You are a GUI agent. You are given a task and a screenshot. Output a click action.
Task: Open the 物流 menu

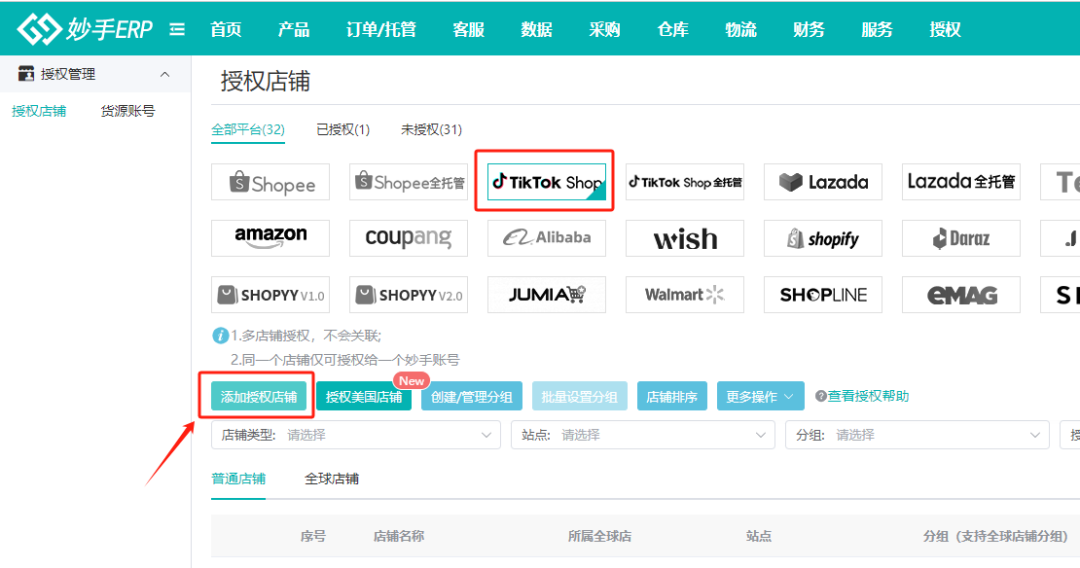pyautogui.click(x=741, y=30)
